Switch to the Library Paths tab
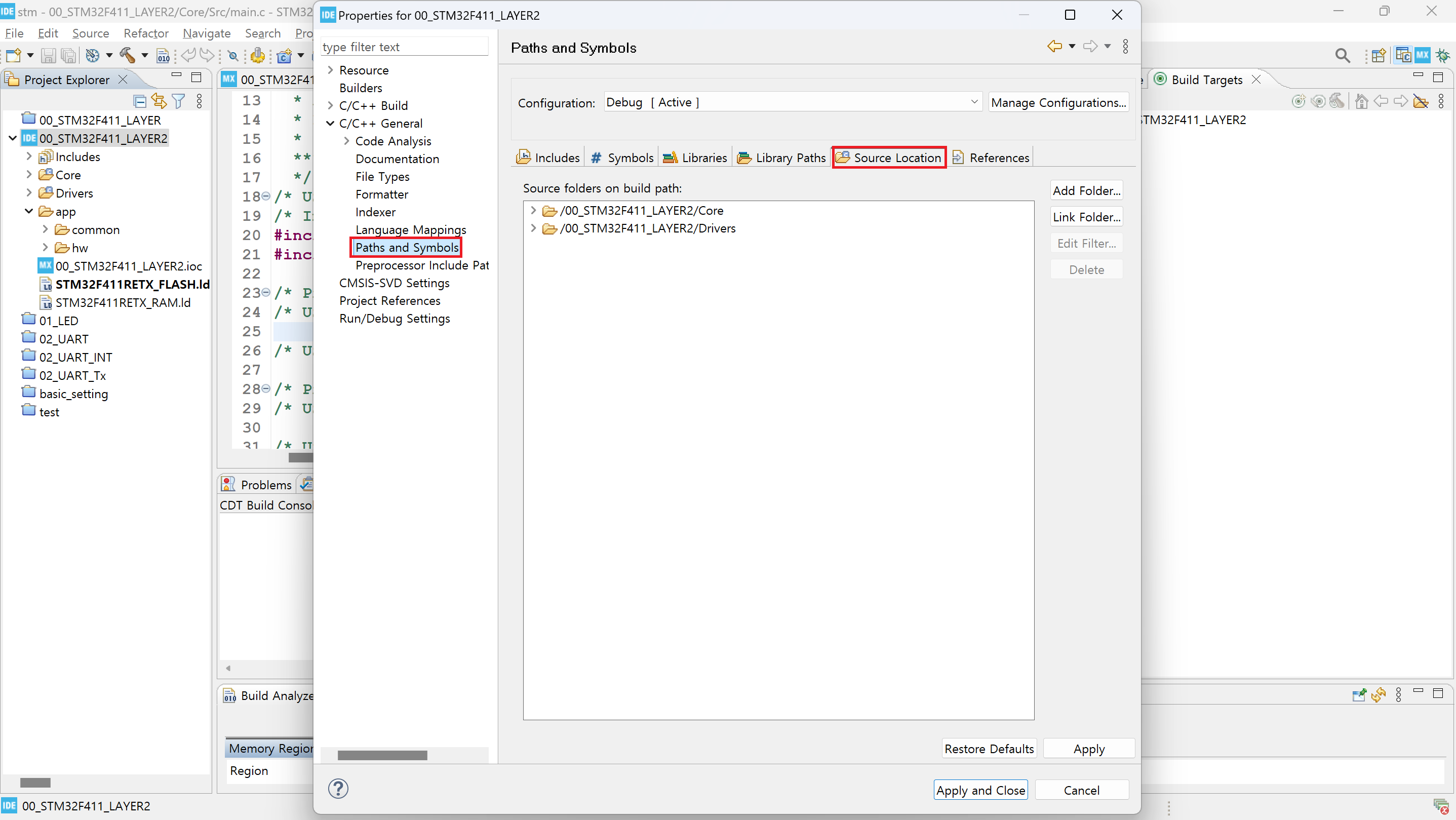Viewport: 1456px width, 820px height. point(782,158)
